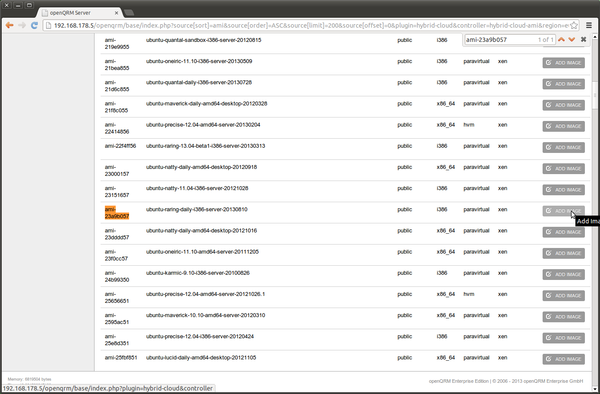This screenshot has height=394, width=600.
Task: Add image ubuntu-oneiric-11.10-amd64-server-20111205
Action: click(x=563, y=253)
